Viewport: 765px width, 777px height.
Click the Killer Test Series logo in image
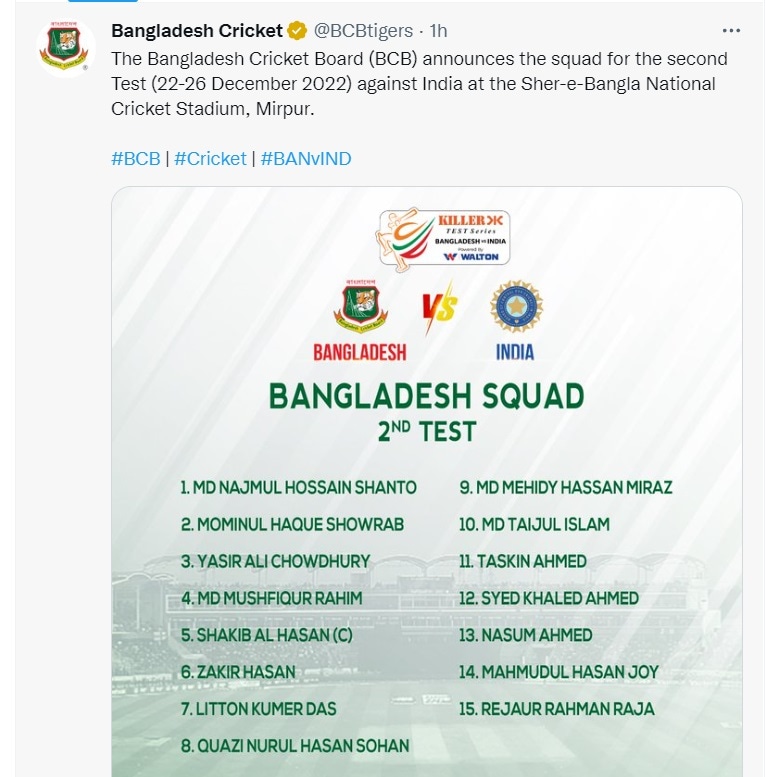point(443,239)
